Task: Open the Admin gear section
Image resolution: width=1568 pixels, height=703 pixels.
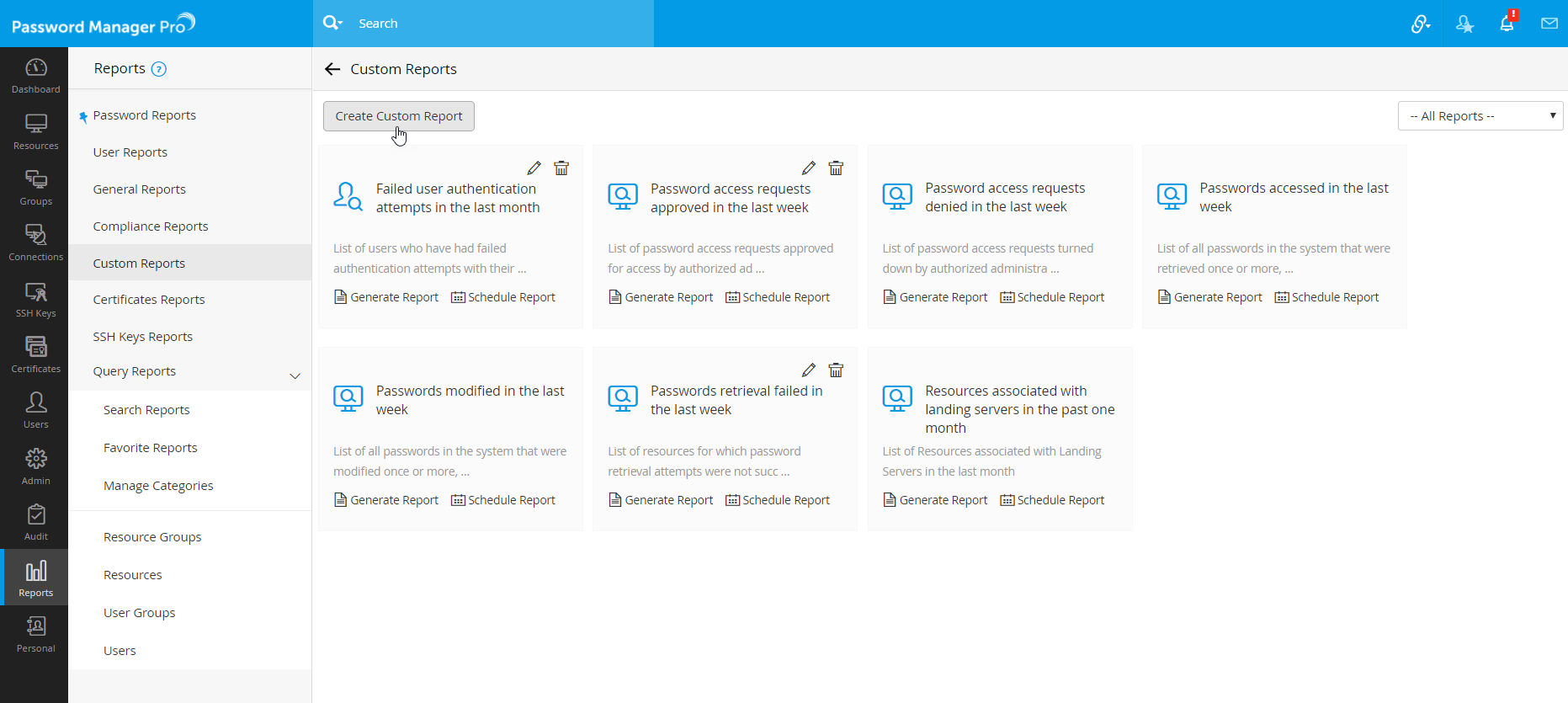Action: point(35,466)
